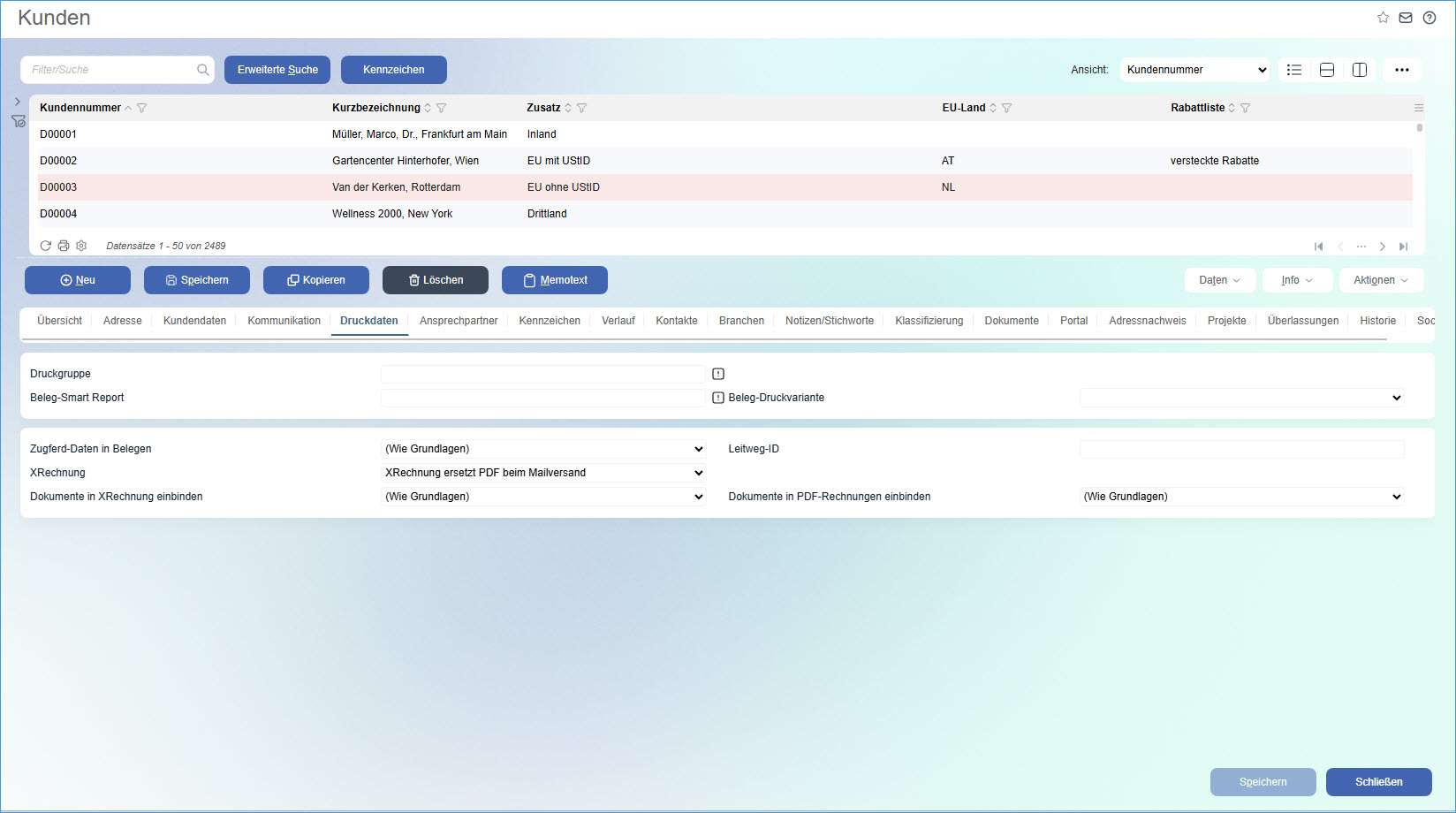This screenshot has width=1456, height=813.
Task: Refresh the customer table
Action: coord(45,245)
